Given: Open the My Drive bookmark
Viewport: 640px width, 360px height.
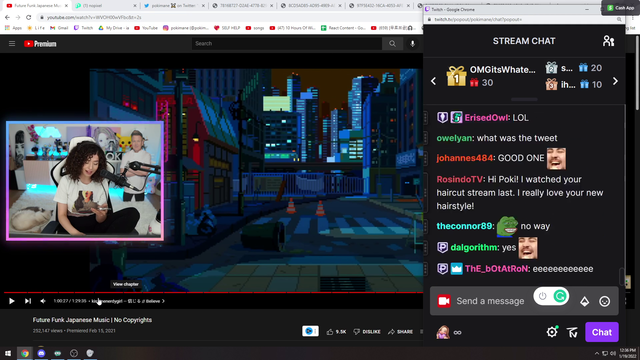Looking at the screenshot, I should tap(114, 28).
